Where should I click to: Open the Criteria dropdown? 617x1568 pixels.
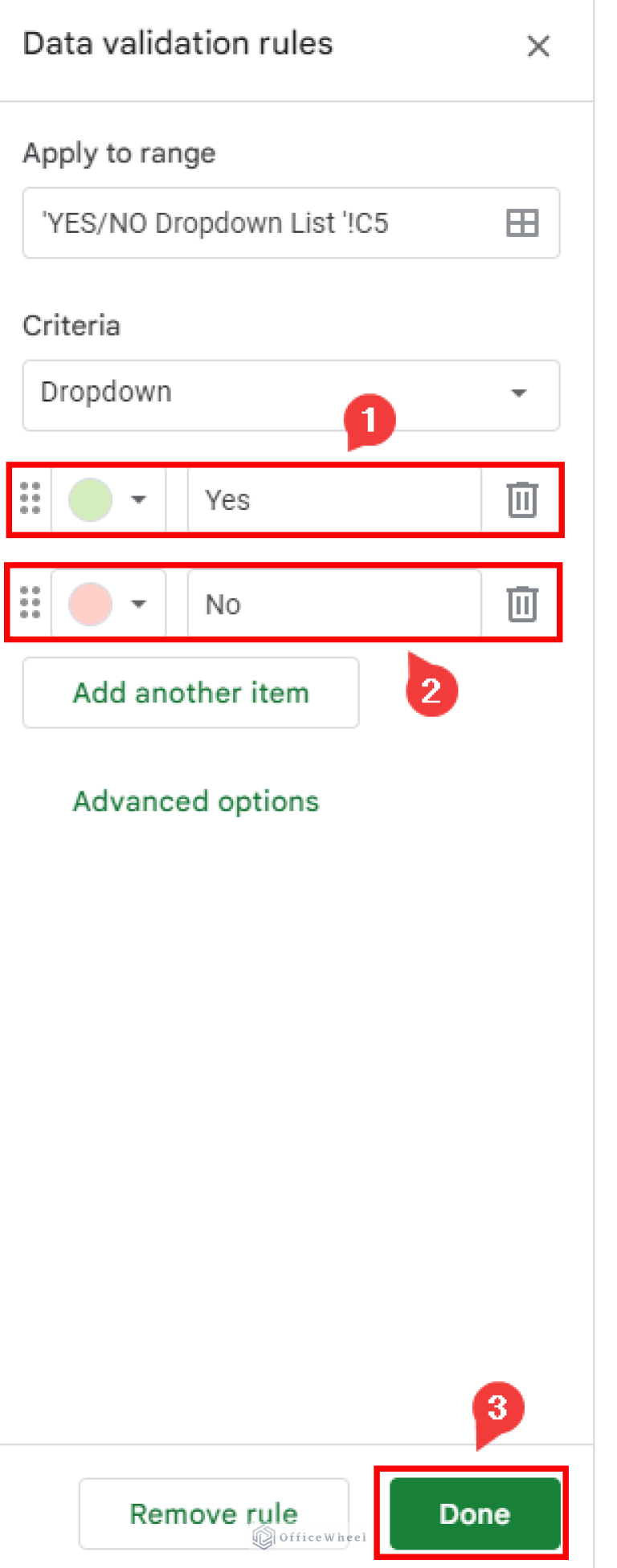coord(291,395)
